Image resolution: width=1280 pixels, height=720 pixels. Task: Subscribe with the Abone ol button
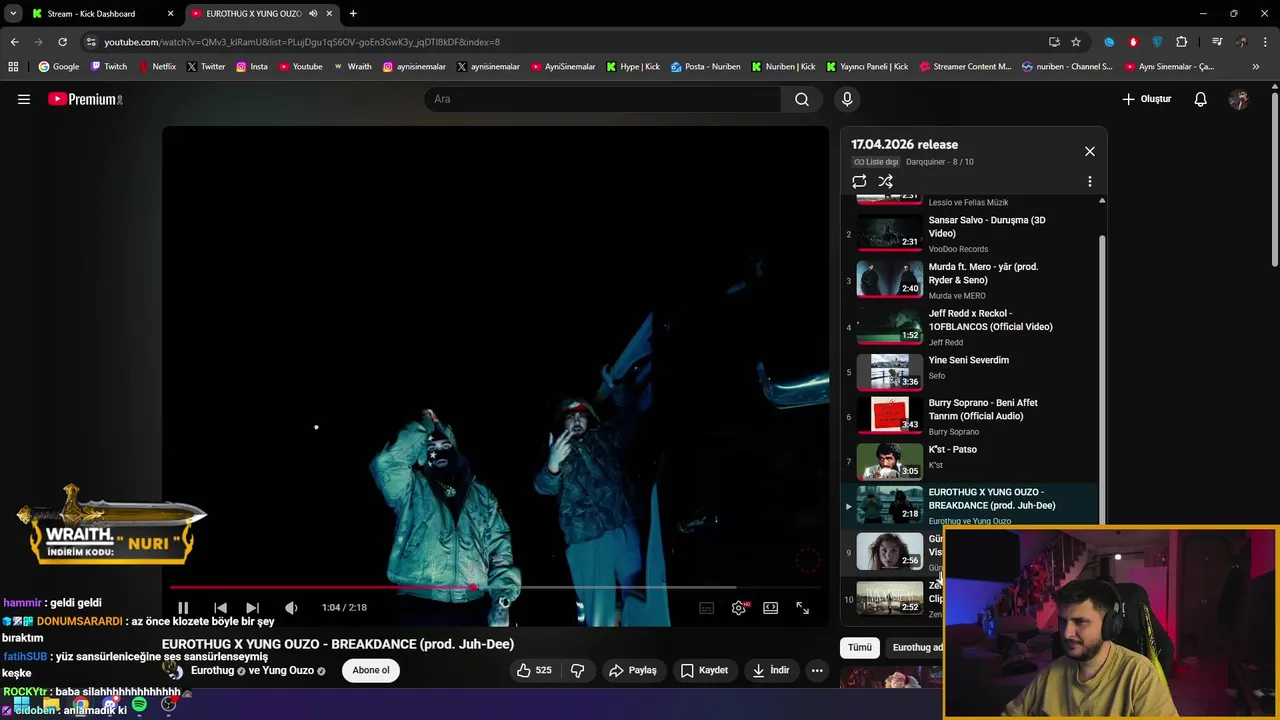(371, 670)
